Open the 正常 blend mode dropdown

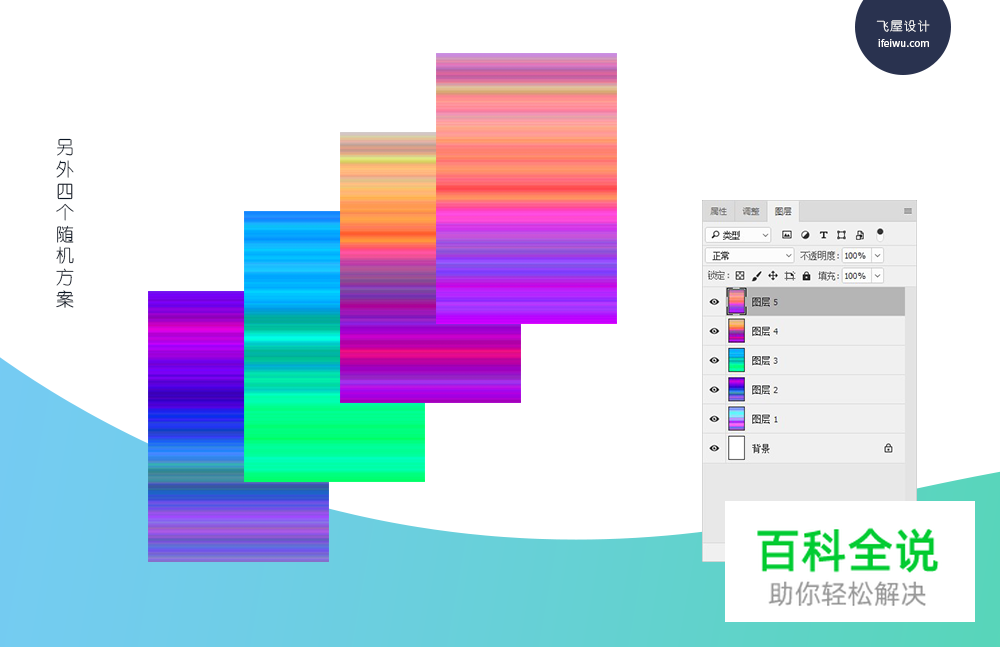point(749,256)
